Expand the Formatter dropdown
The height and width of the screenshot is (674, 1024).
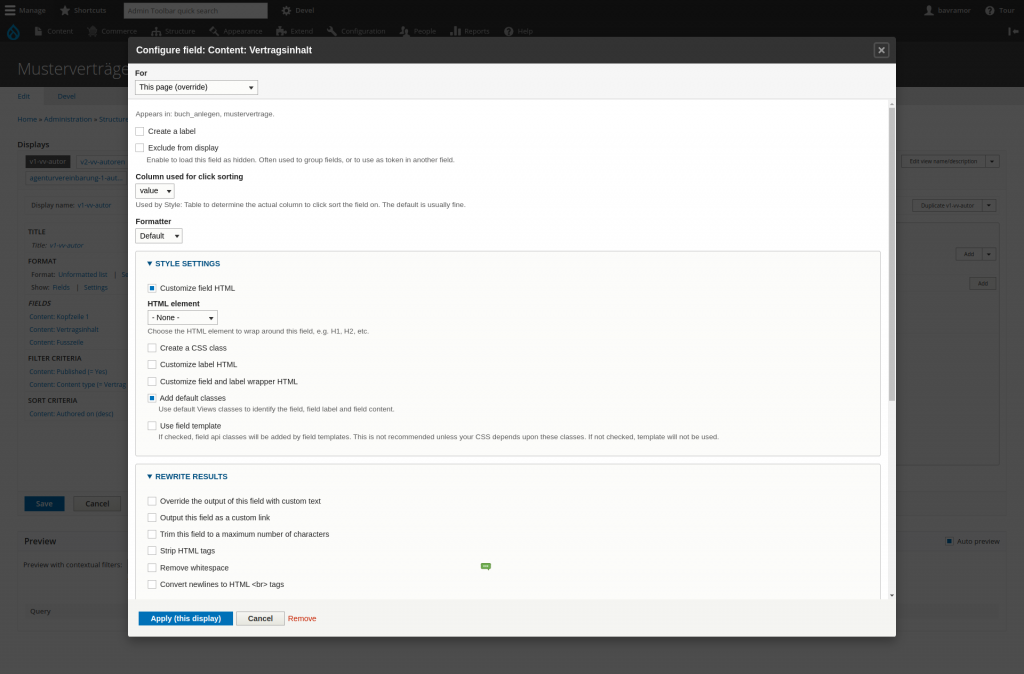pos(159,236)
